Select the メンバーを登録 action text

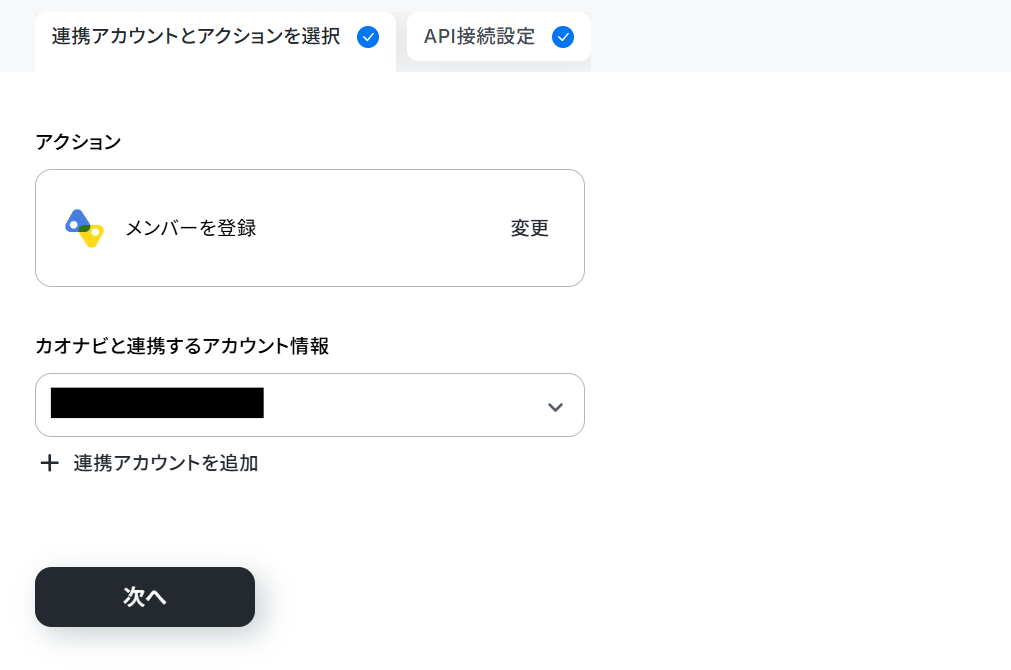tap(191, 228)
